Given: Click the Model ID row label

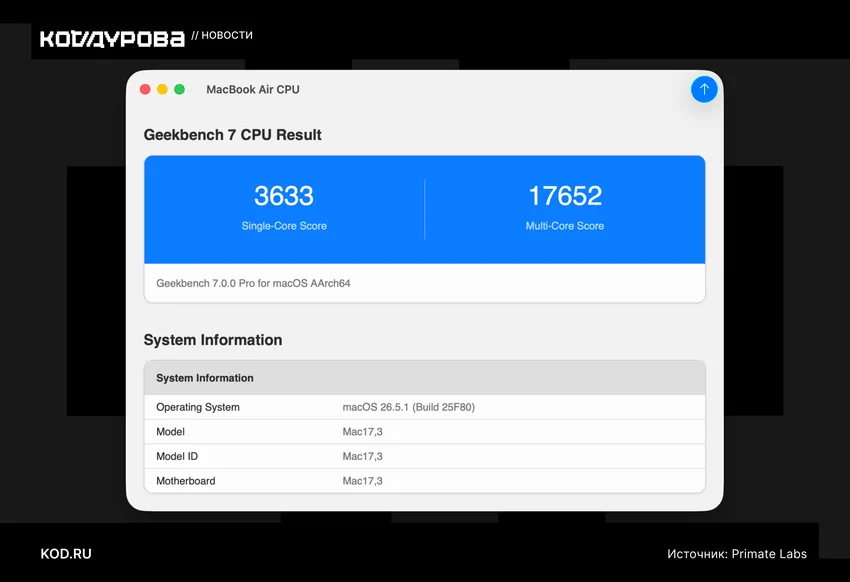Looking at the screenshot, I should point(177,456).
